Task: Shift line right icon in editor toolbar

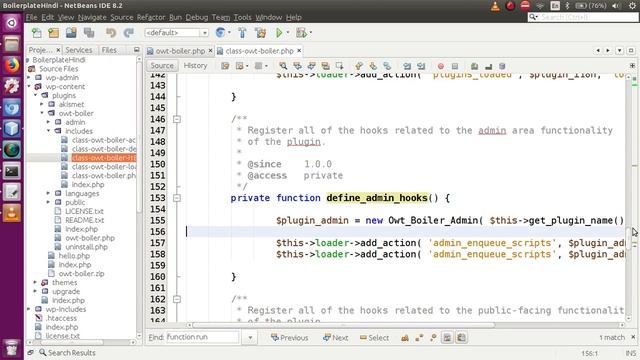Action: [421, 66]
